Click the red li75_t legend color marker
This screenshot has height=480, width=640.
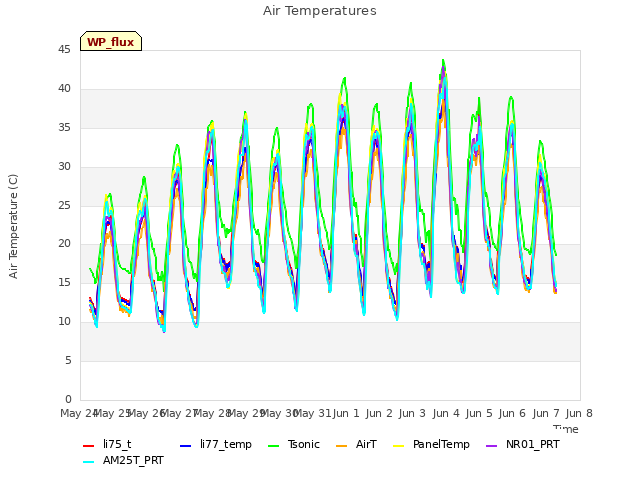click(x=89, y=446)
